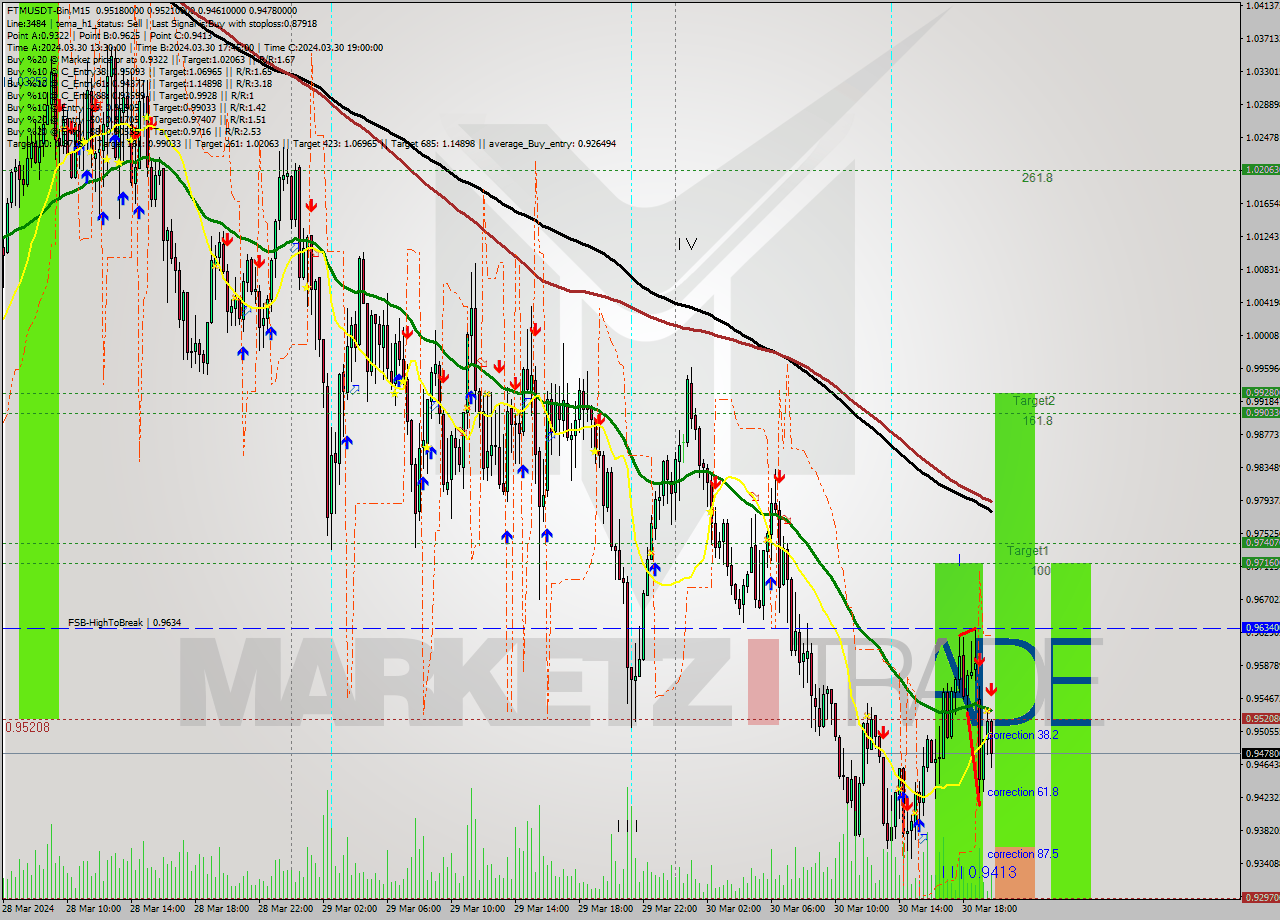Click the 0.98773 price axis value
The width and height of the screenshot is (1280, 920).
[x=1262, y=434]
